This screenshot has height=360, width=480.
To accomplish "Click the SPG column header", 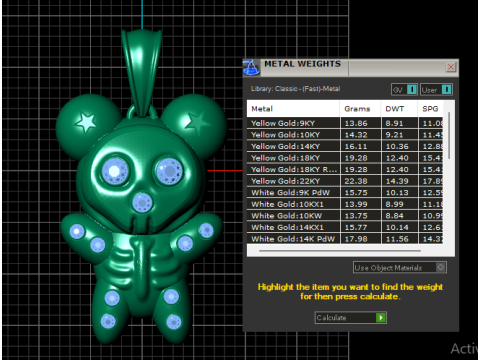I will click(x=431, y=109).
